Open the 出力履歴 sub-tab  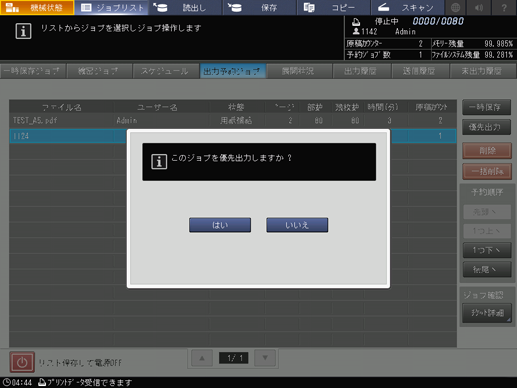pos(361,71)
